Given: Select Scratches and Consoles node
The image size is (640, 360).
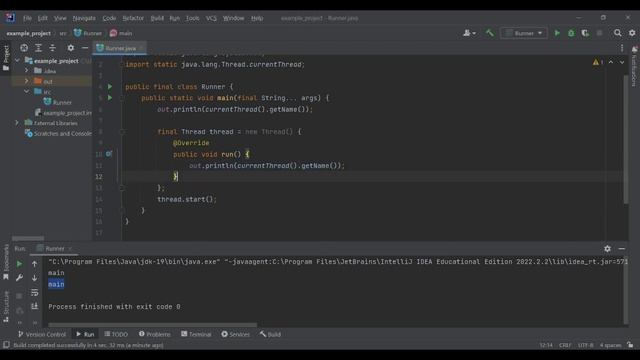Looking at the screenshot, I should pos(58,133).
